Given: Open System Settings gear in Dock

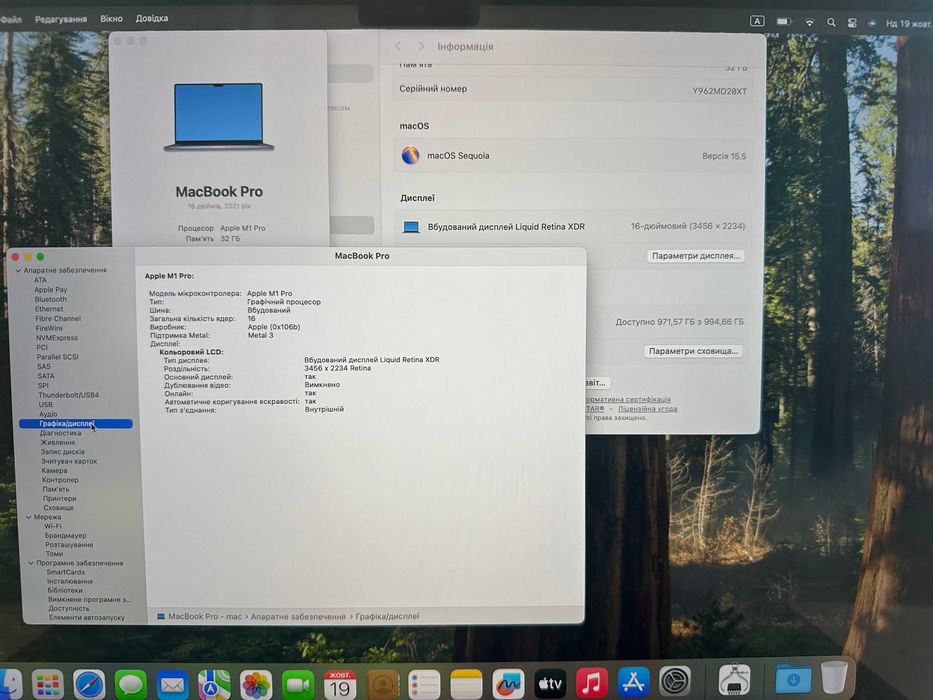Looking at the screenshot, I should (675, 682).
